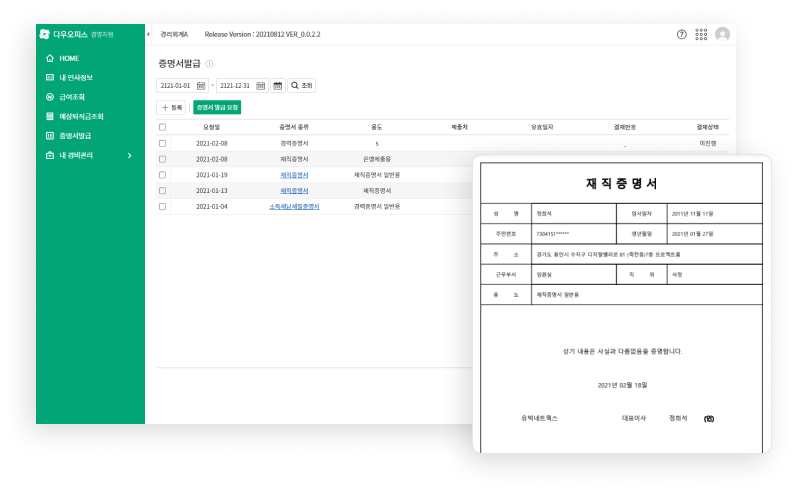Expand the 내 경비관리 submenu chevron

coord(130,155)
